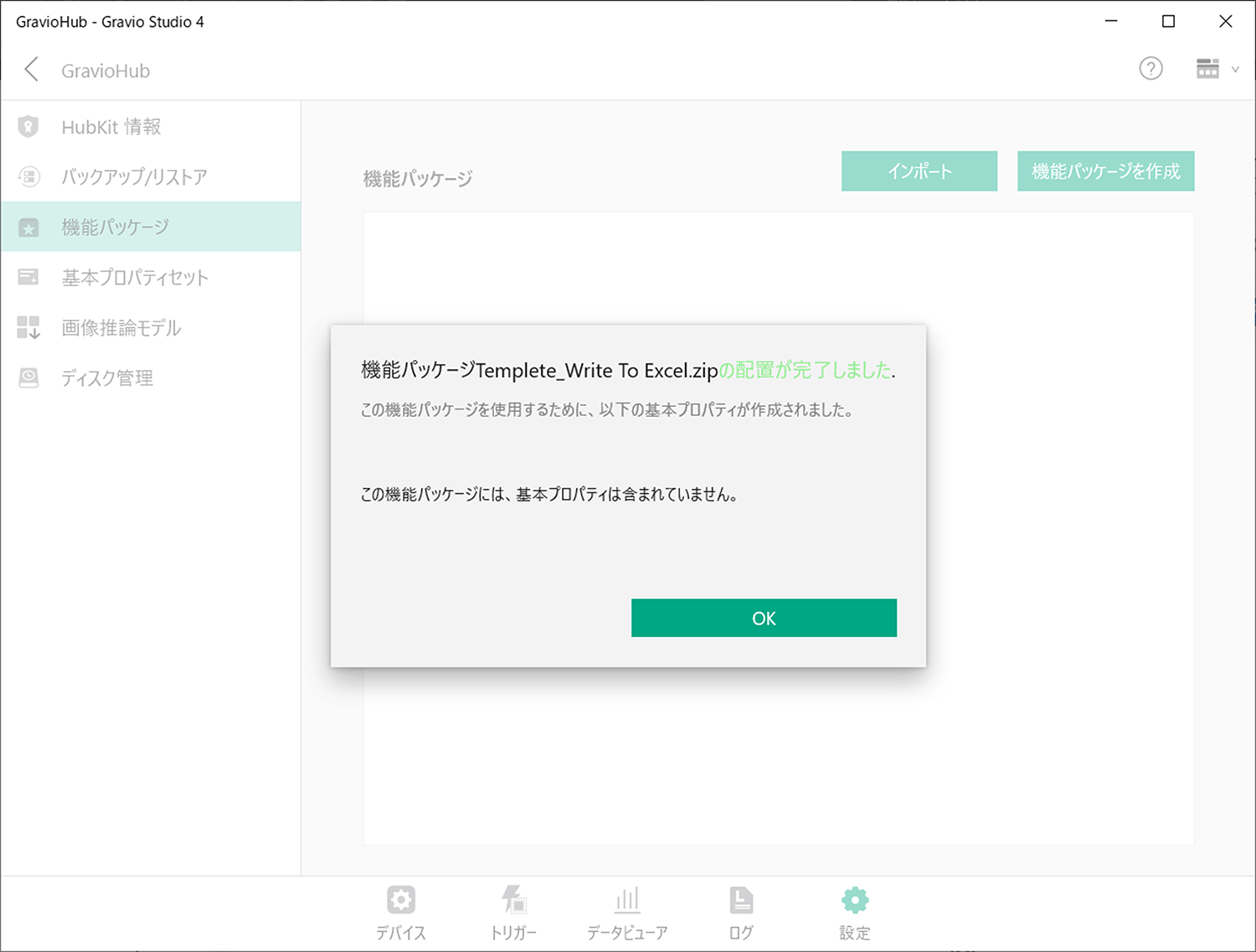This screenshot has height=952, width=1256.
Task: Maximize the Gravio Studio window
Action: [1168, 21]
